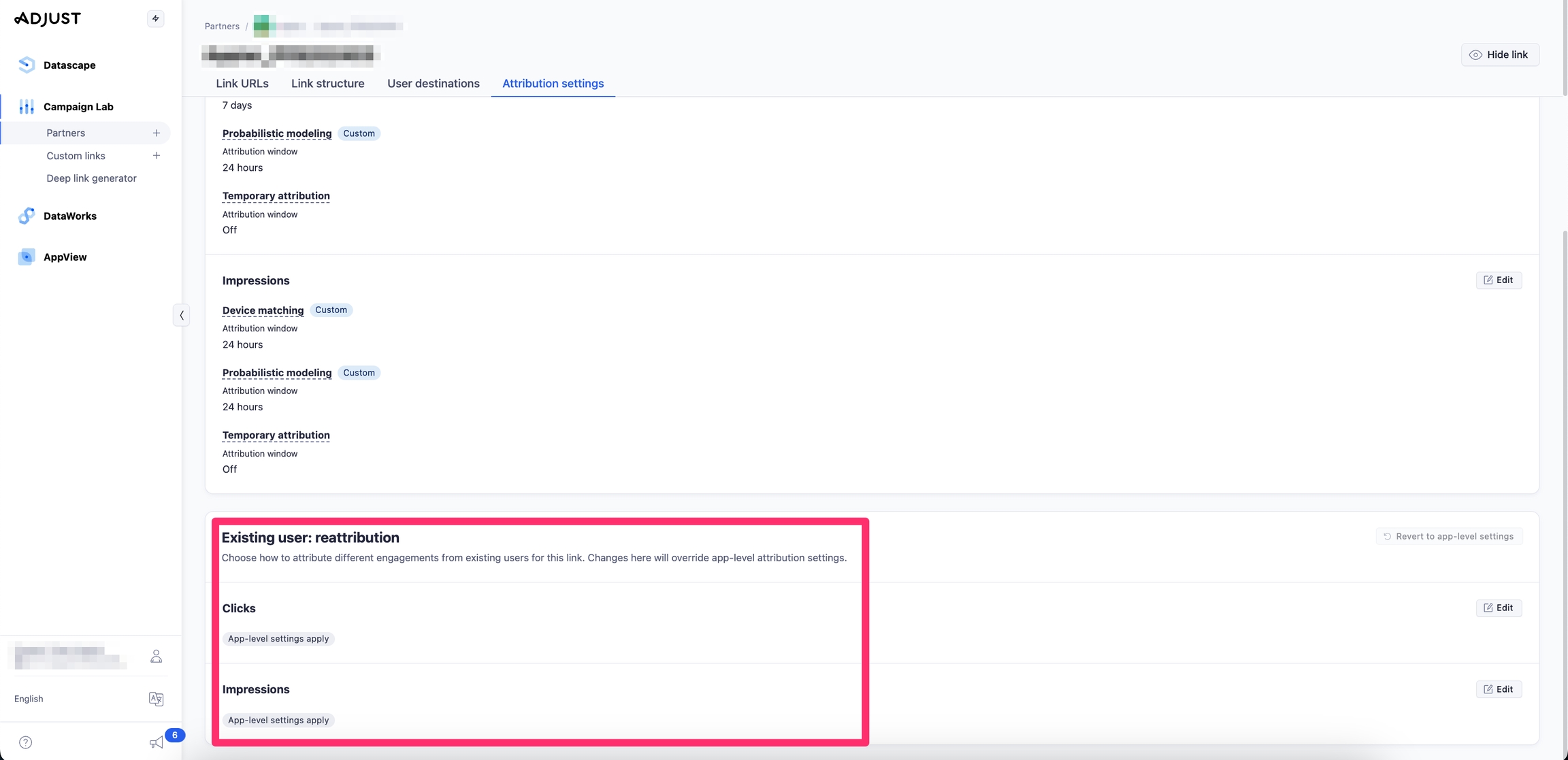The image size is (1568, 760).
Task: Click the AppView sidebar icon
Action: (27, 257)
